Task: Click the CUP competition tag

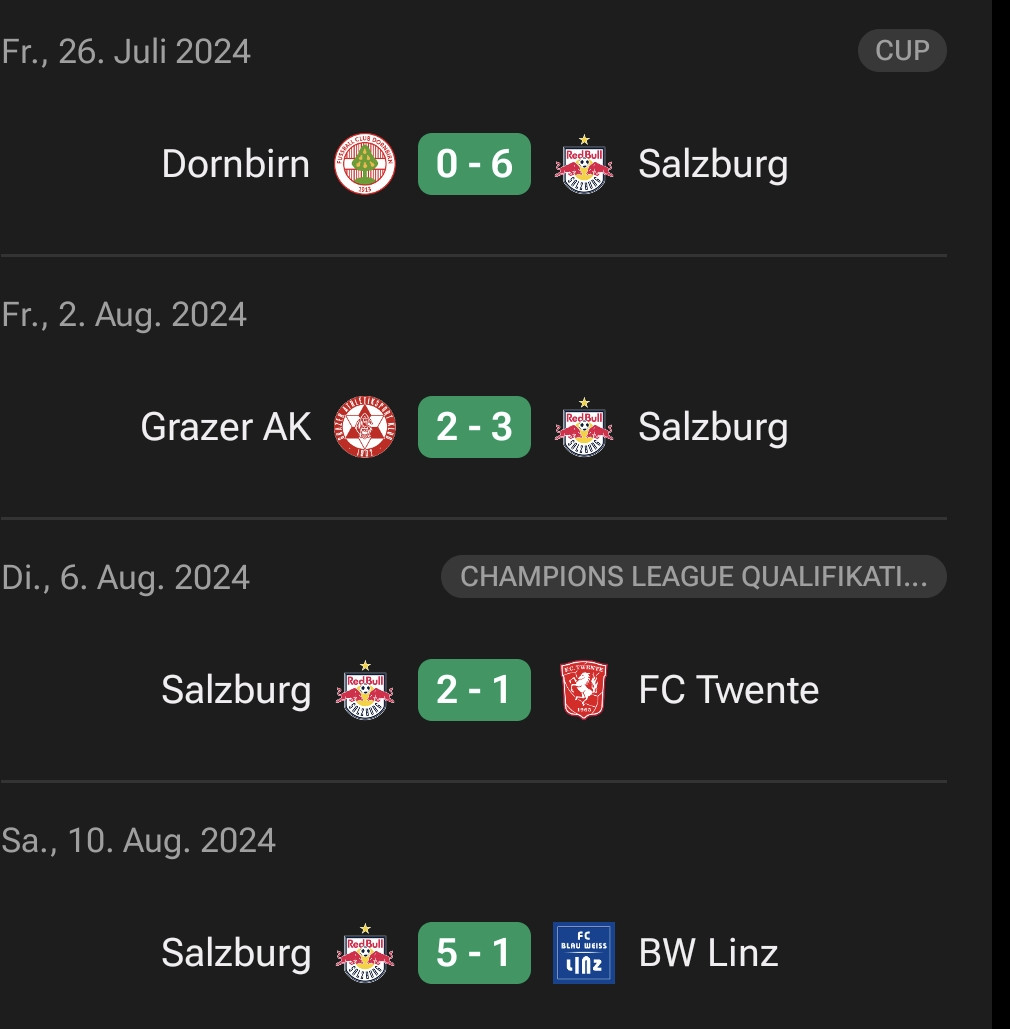Action: pos(902,51)
